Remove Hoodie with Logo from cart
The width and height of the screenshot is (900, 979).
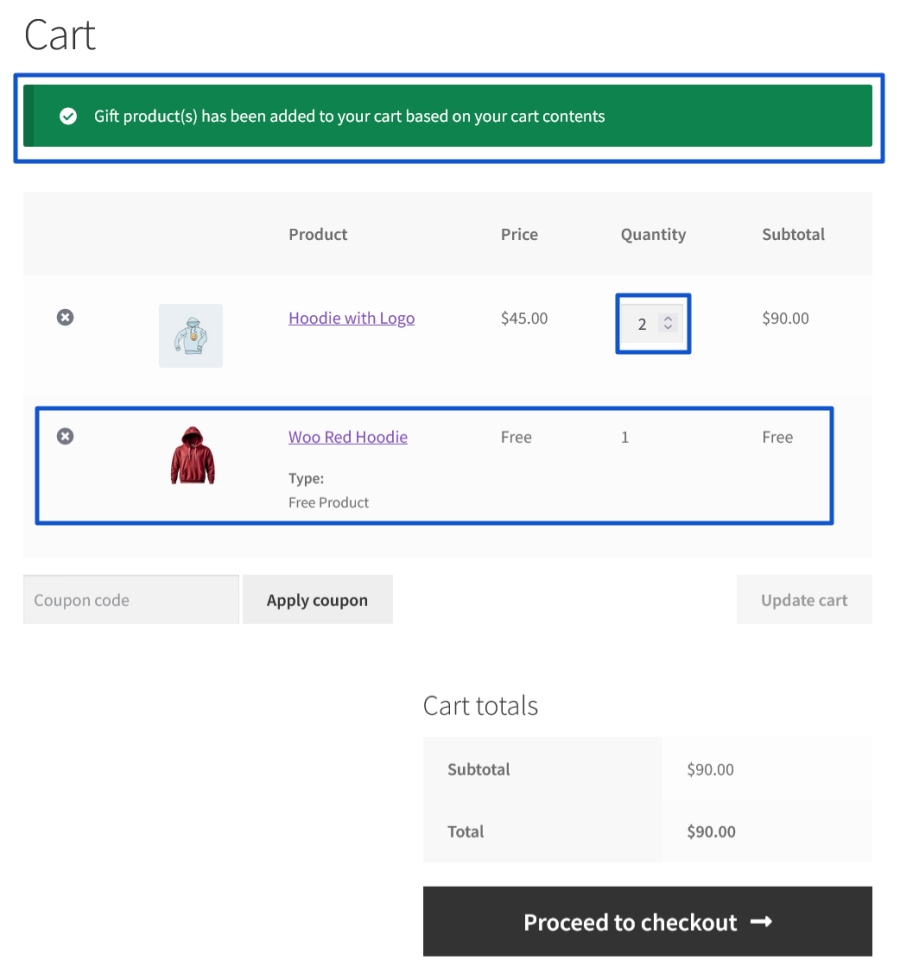click(65, 317)
